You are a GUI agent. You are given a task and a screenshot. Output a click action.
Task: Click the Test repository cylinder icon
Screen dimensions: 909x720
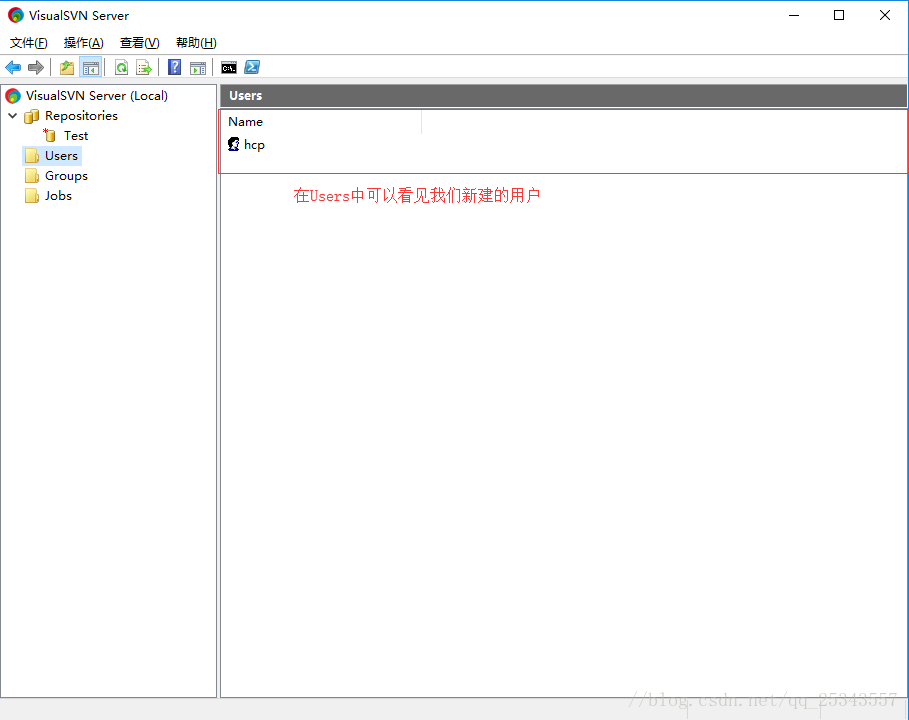point(50,135)
